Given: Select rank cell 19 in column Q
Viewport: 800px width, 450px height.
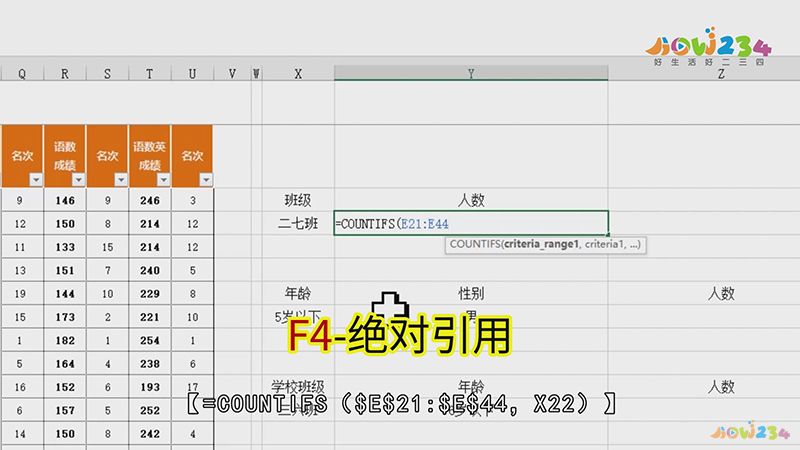Looking at the screenshot, I should tap(20, 294).
